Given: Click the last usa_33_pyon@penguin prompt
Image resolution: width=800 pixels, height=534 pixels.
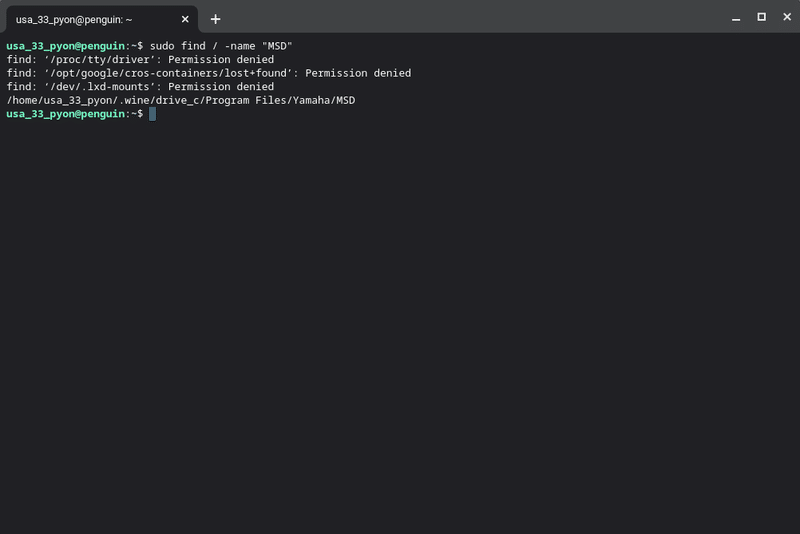Looking at the screenshot, I should point(65,114).
